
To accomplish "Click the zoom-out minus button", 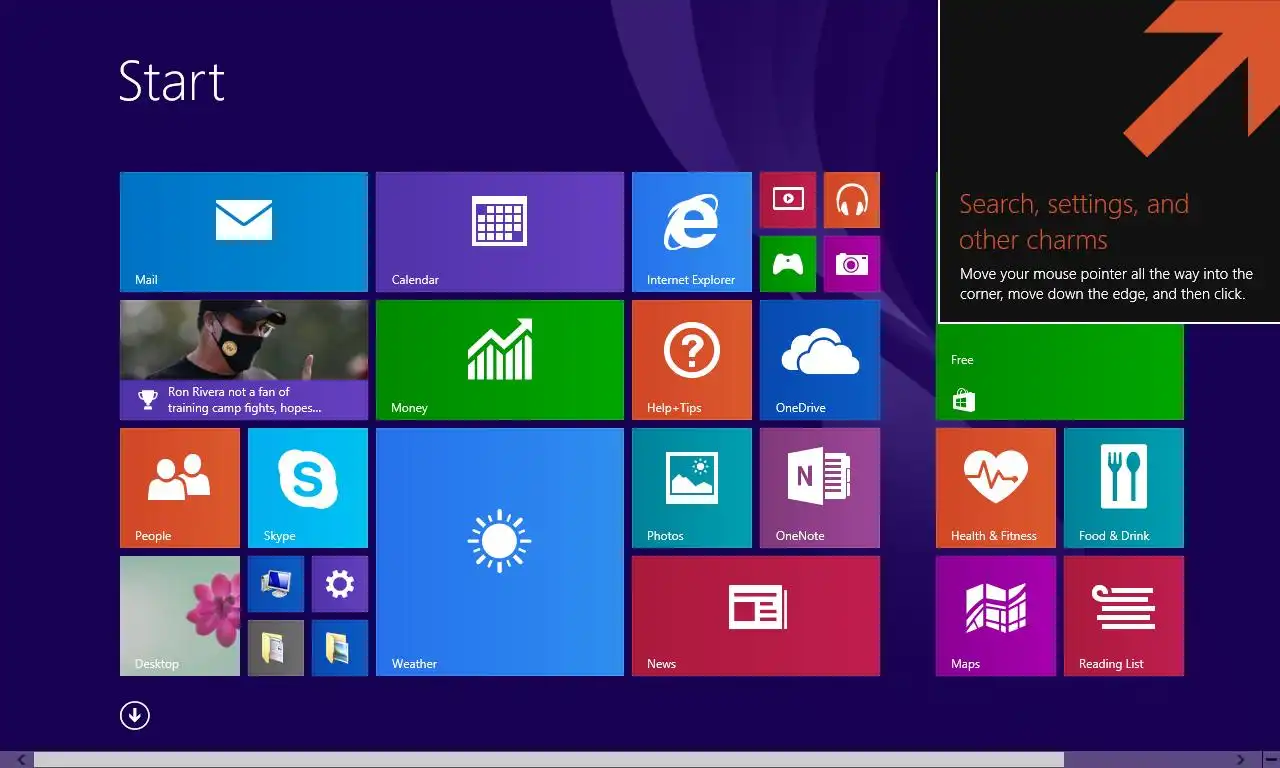I will tap(1270, 760).
